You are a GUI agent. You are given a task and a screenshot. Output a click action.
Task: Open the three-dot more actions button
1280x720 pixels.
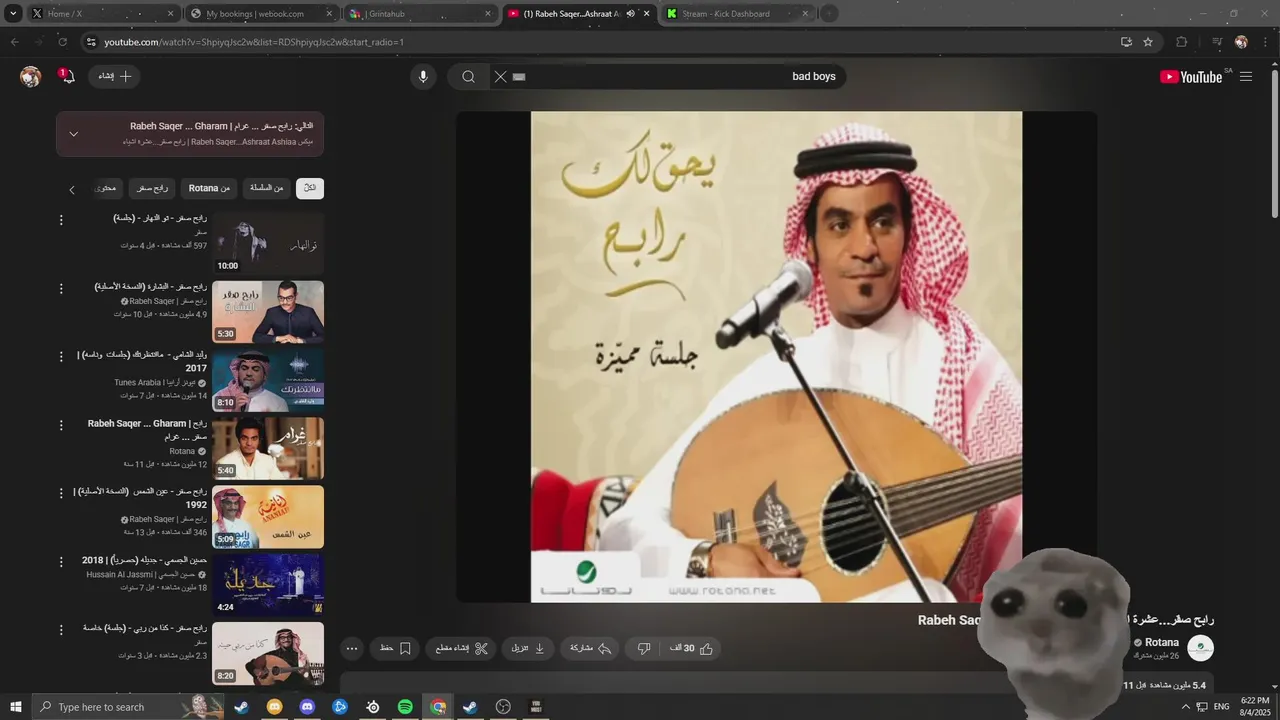coord(352,648)
